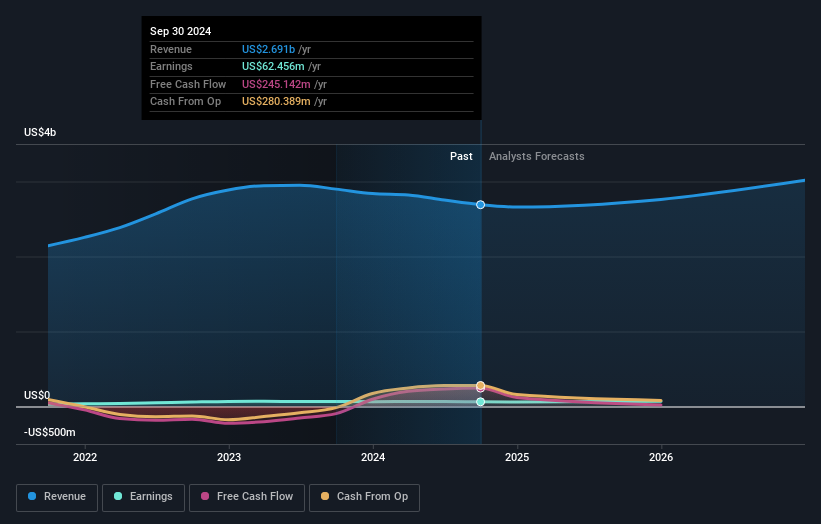Click the Free Cash Flow label in tooltip
The height and width of the screenshot is (524, 821).
point(188,84)
